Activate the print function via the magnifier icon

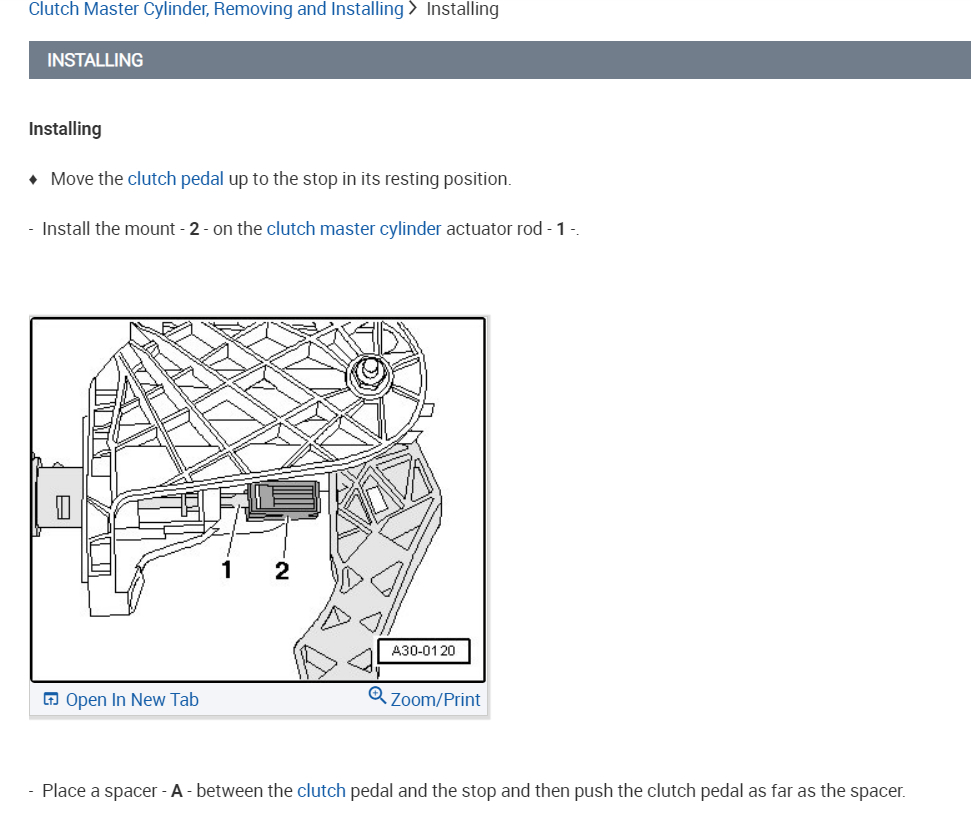(x=377, y=694)
